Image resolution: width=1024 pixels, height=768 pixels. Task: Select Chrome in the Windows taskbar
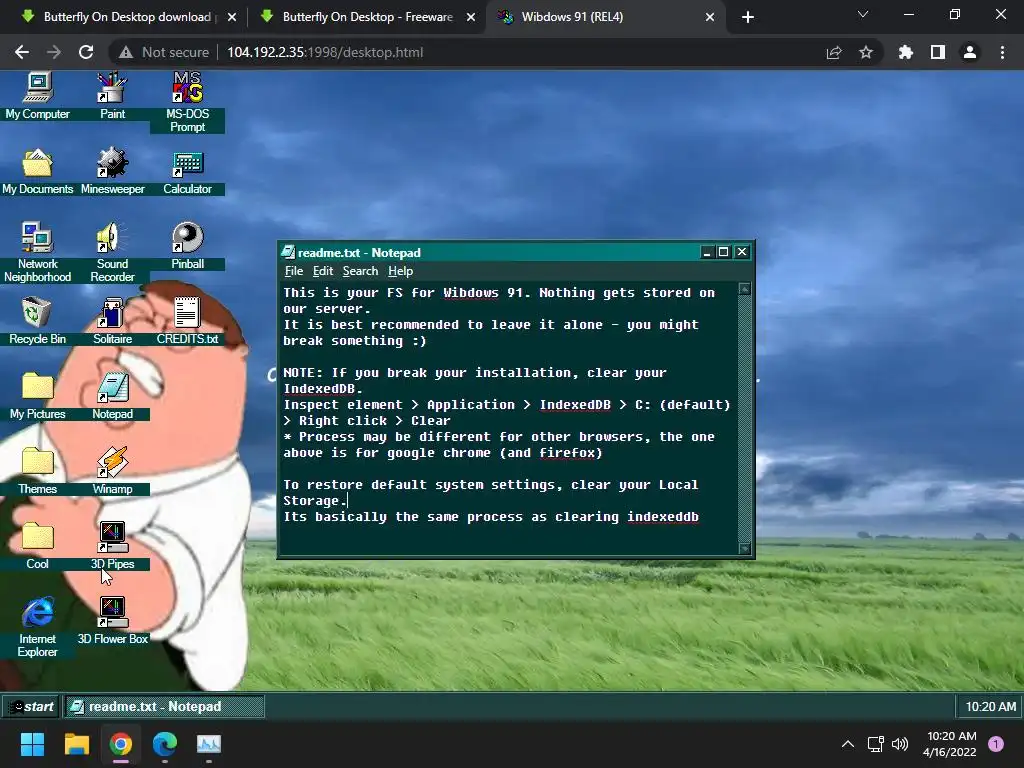tap(121, 744)
